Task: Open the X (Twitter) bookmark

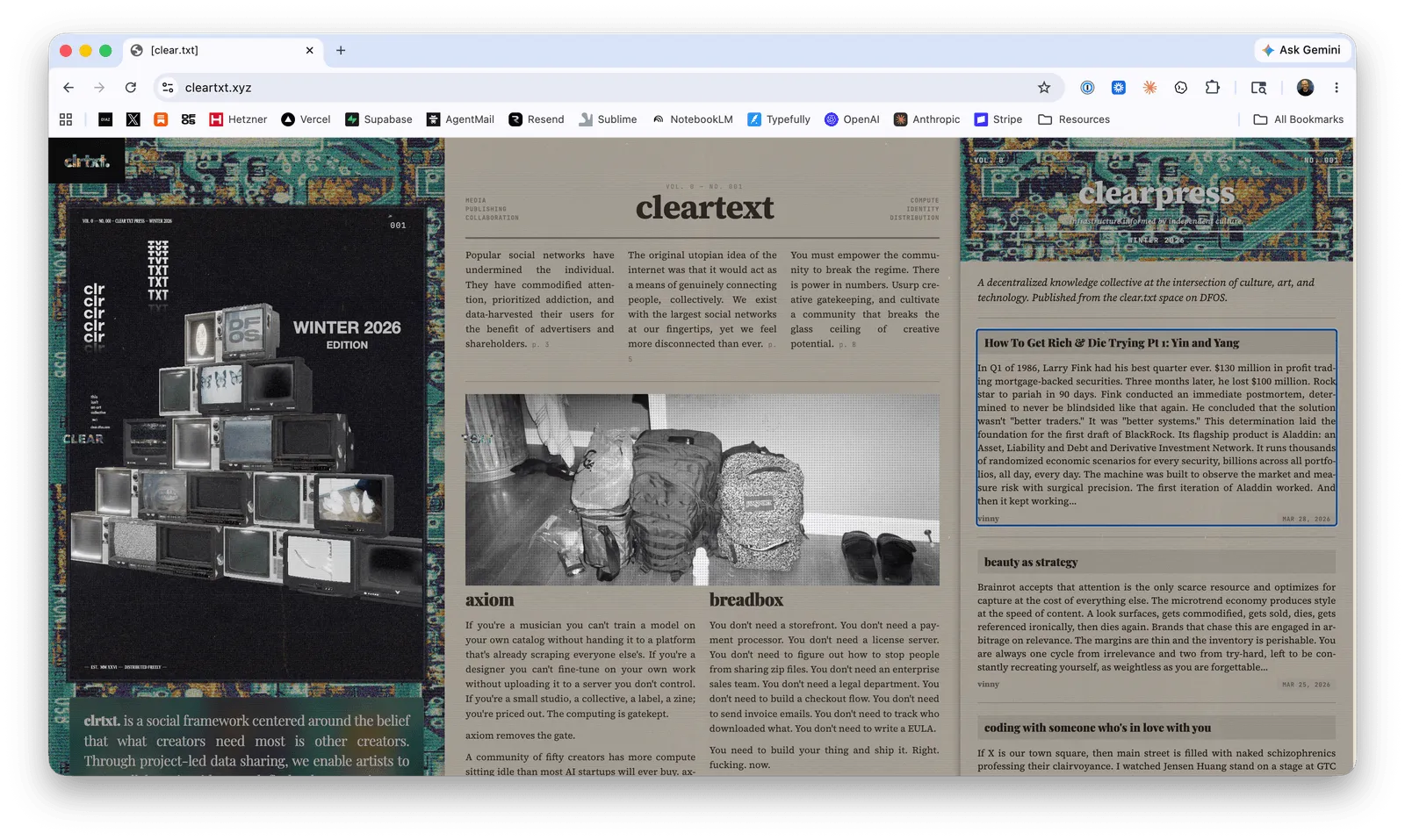Action: 133,119
